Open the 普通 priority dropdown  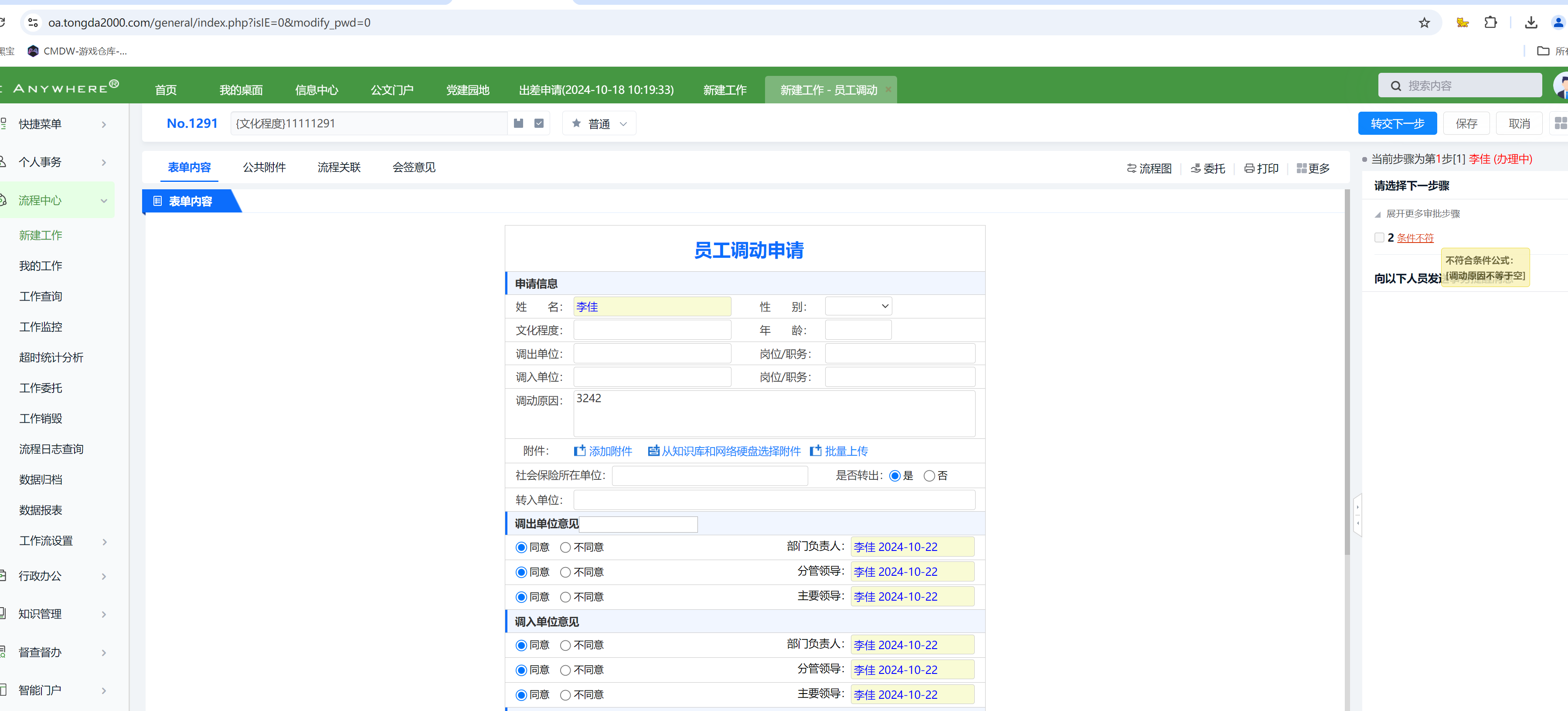point(599,123)
